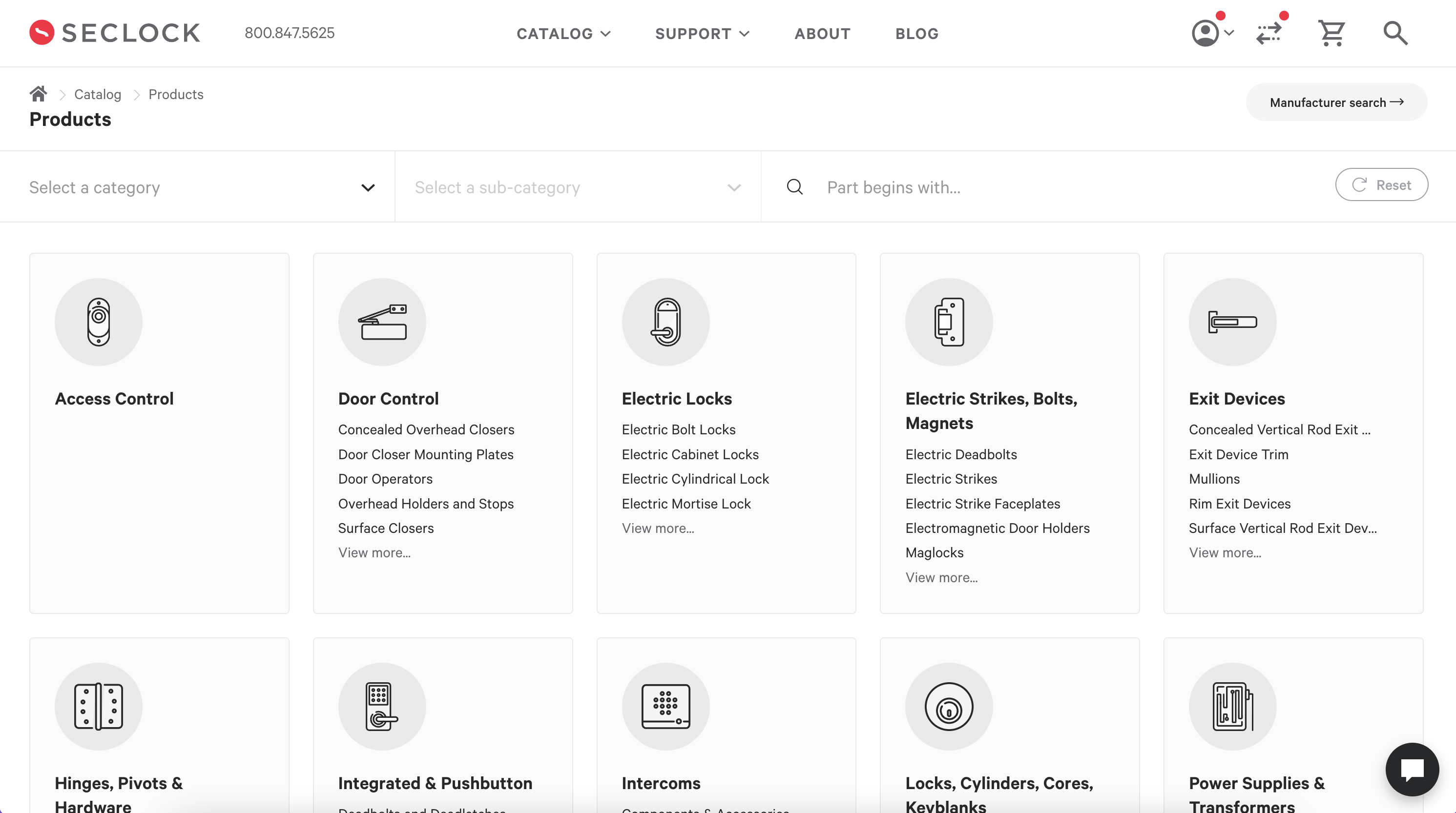Open the Exit Devices heading
This screenshot has height=813, width=1456.
tap(1237, 398)
